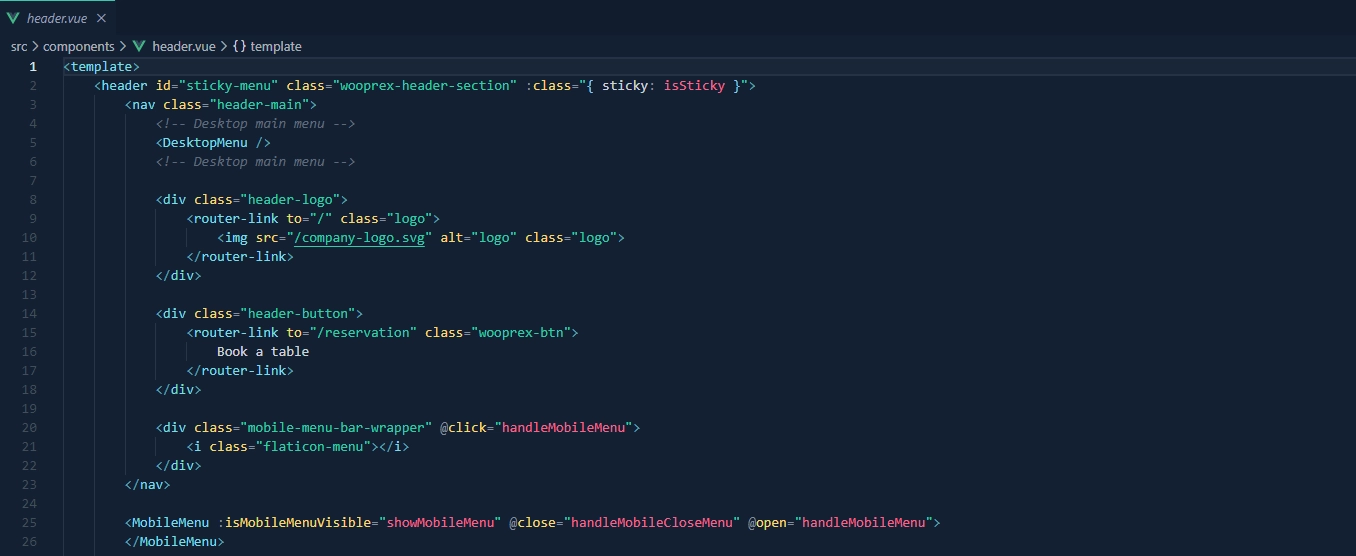
Task: Click the DesktopMenu component tag
Action: tap(213, 142)
